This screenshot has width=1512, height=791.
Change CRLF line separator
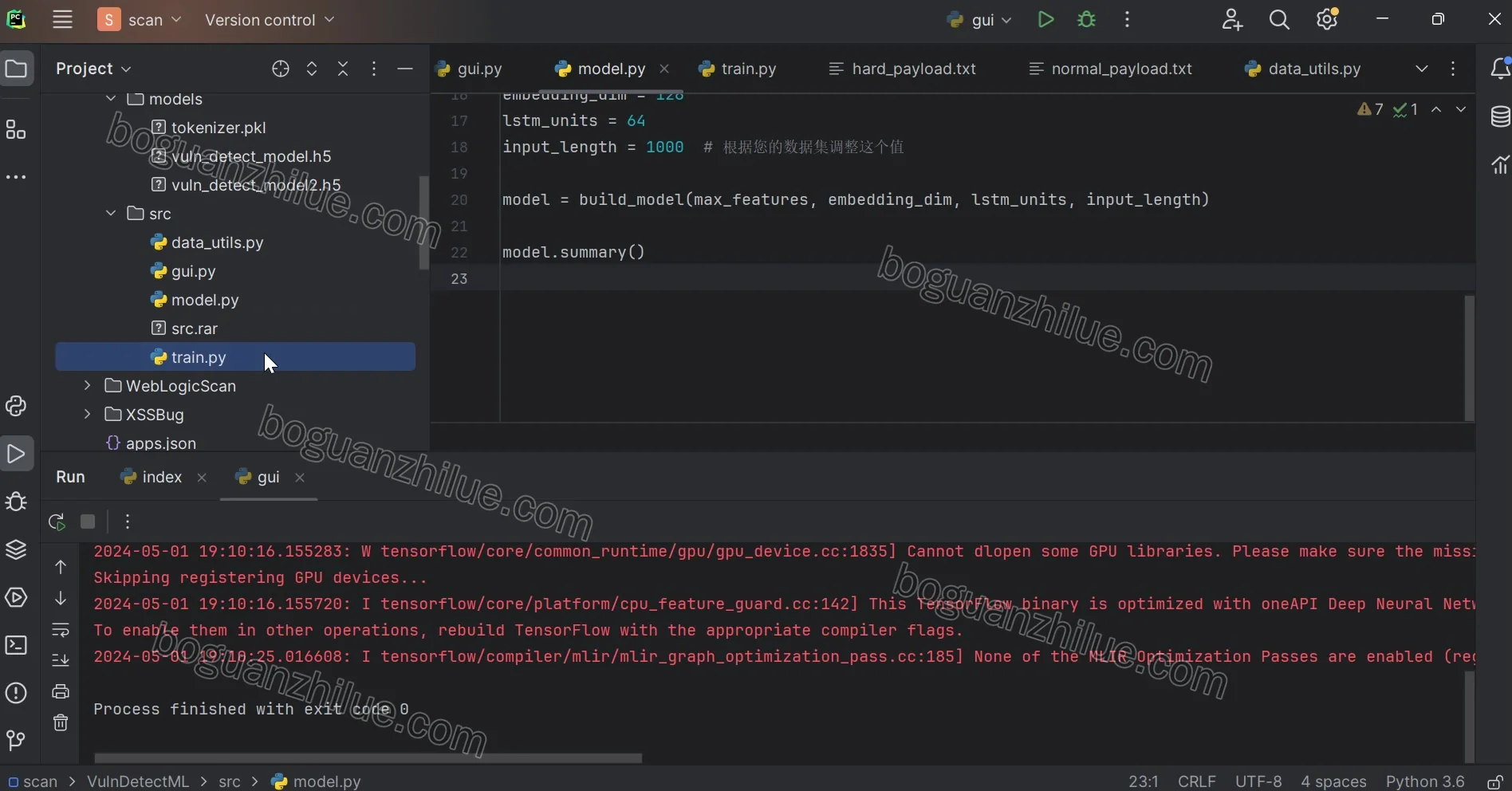1197,781
